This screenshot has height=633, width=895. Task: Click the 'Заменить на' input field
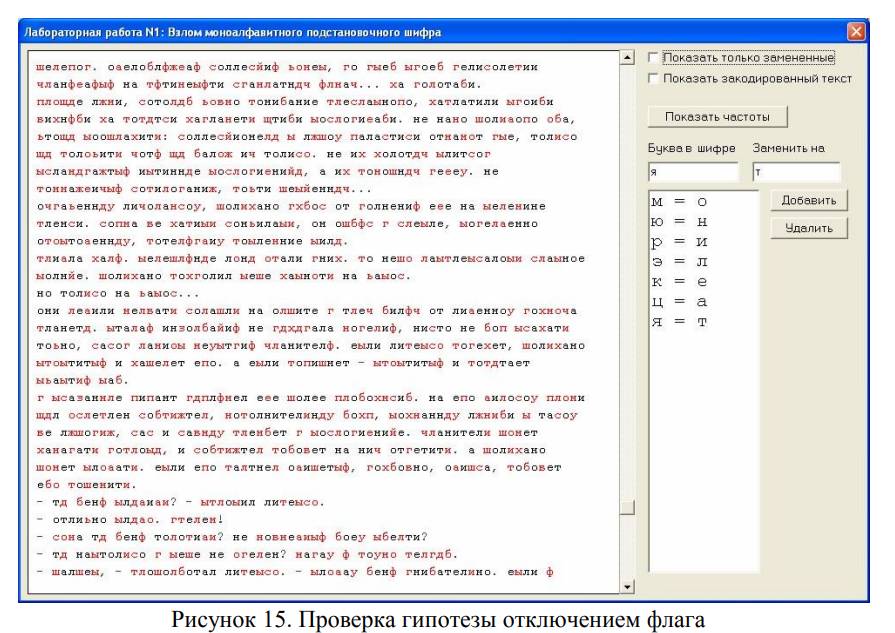pos(796,172)
